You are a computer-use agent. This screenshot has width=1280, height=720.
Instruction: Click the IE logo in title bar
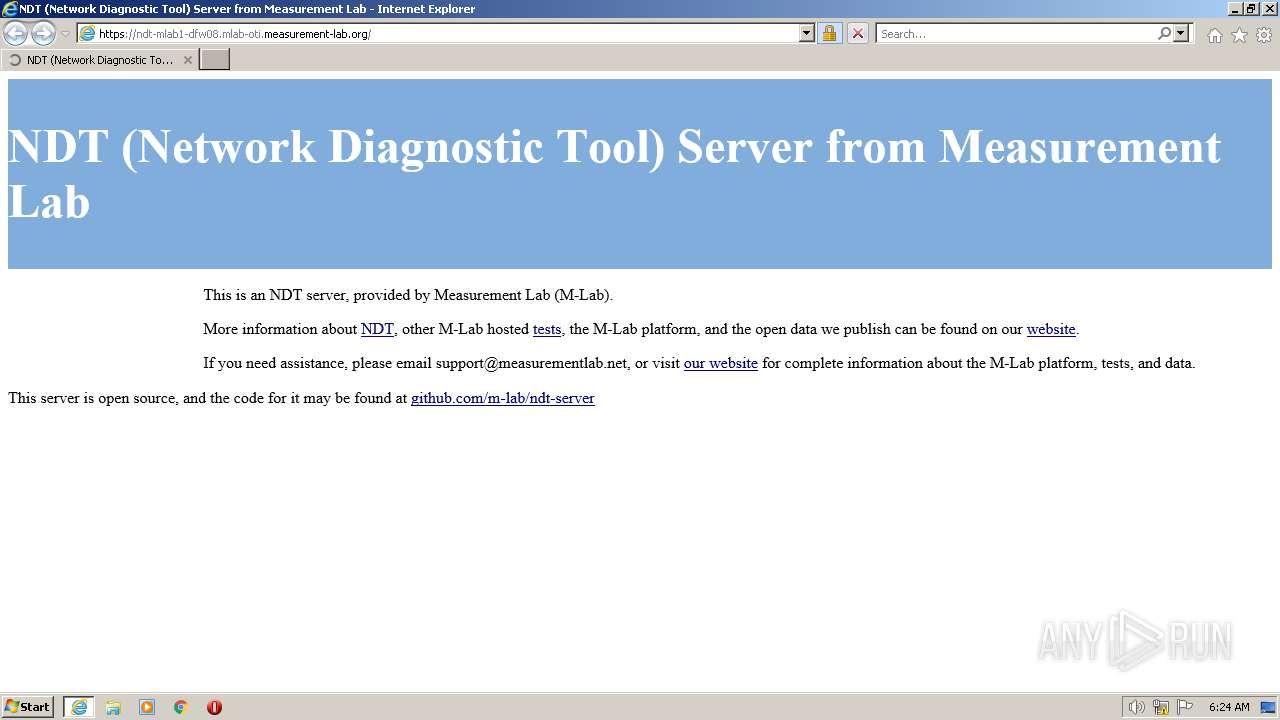[10, 9]
